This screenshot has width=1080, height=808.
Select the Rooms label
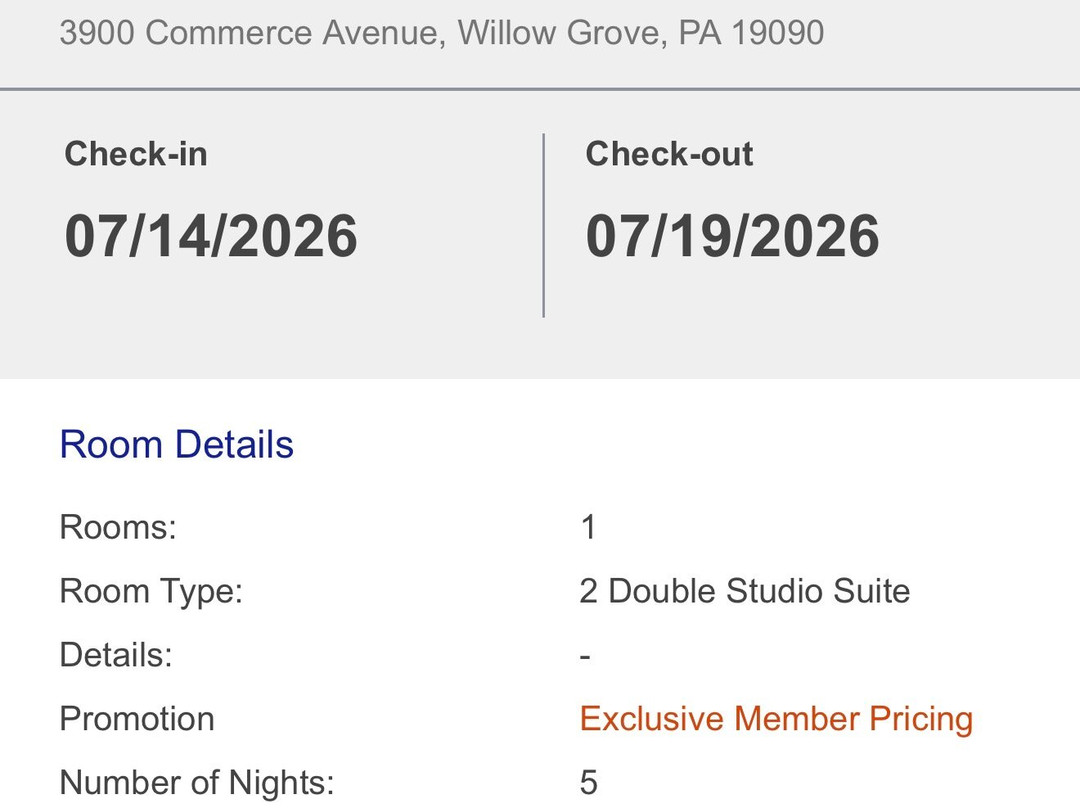[118, 527]
